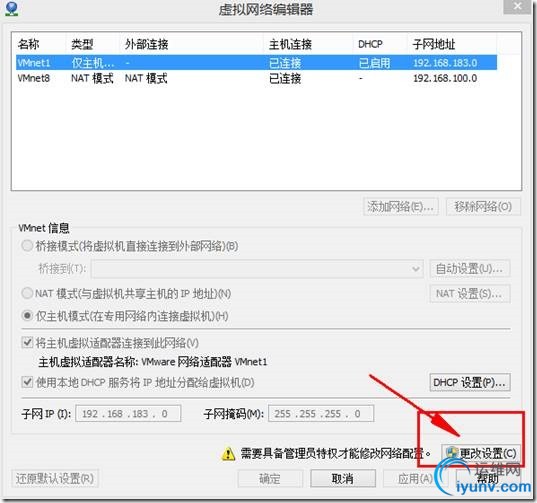The image size is (537, 503).
Task: Toggle 将主机虚拟适配器连接到此网络 checkbox
Action: (x=27, y=342)
